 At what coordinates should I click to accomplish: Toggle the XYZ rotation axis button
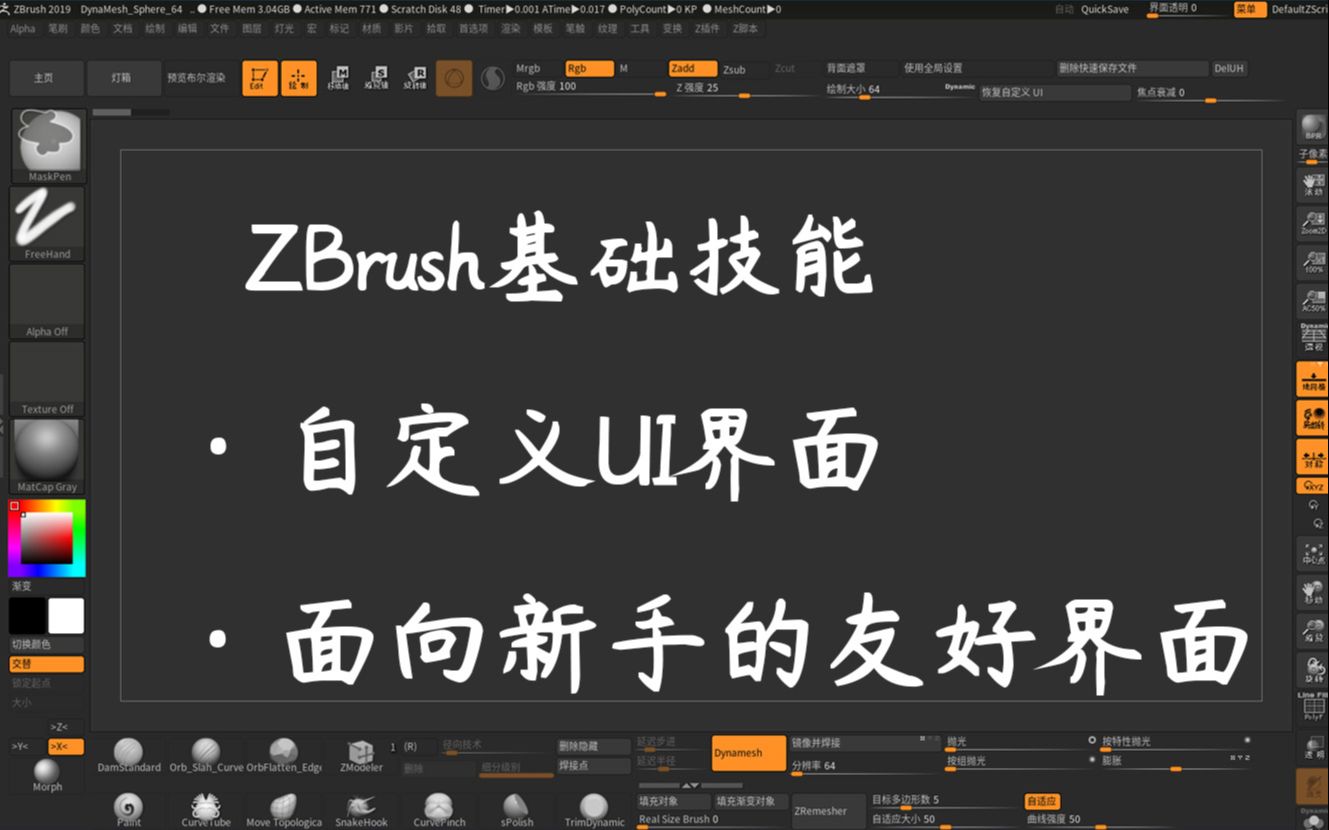(1312, 486)
